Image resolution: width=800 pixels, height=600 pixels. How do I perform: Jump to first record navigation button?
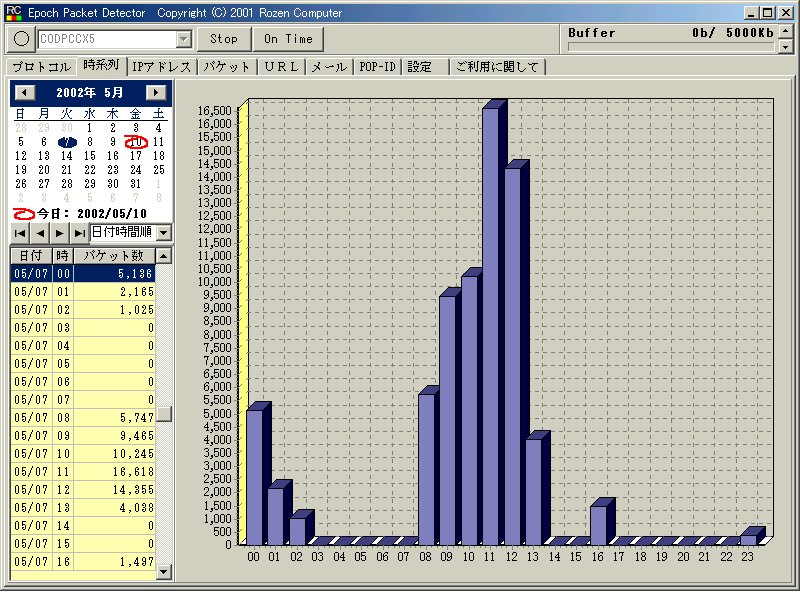click(20, 234)
